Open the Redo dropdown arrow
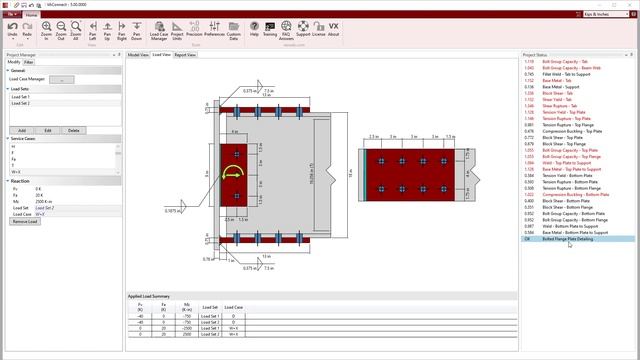 coord(27,39)
